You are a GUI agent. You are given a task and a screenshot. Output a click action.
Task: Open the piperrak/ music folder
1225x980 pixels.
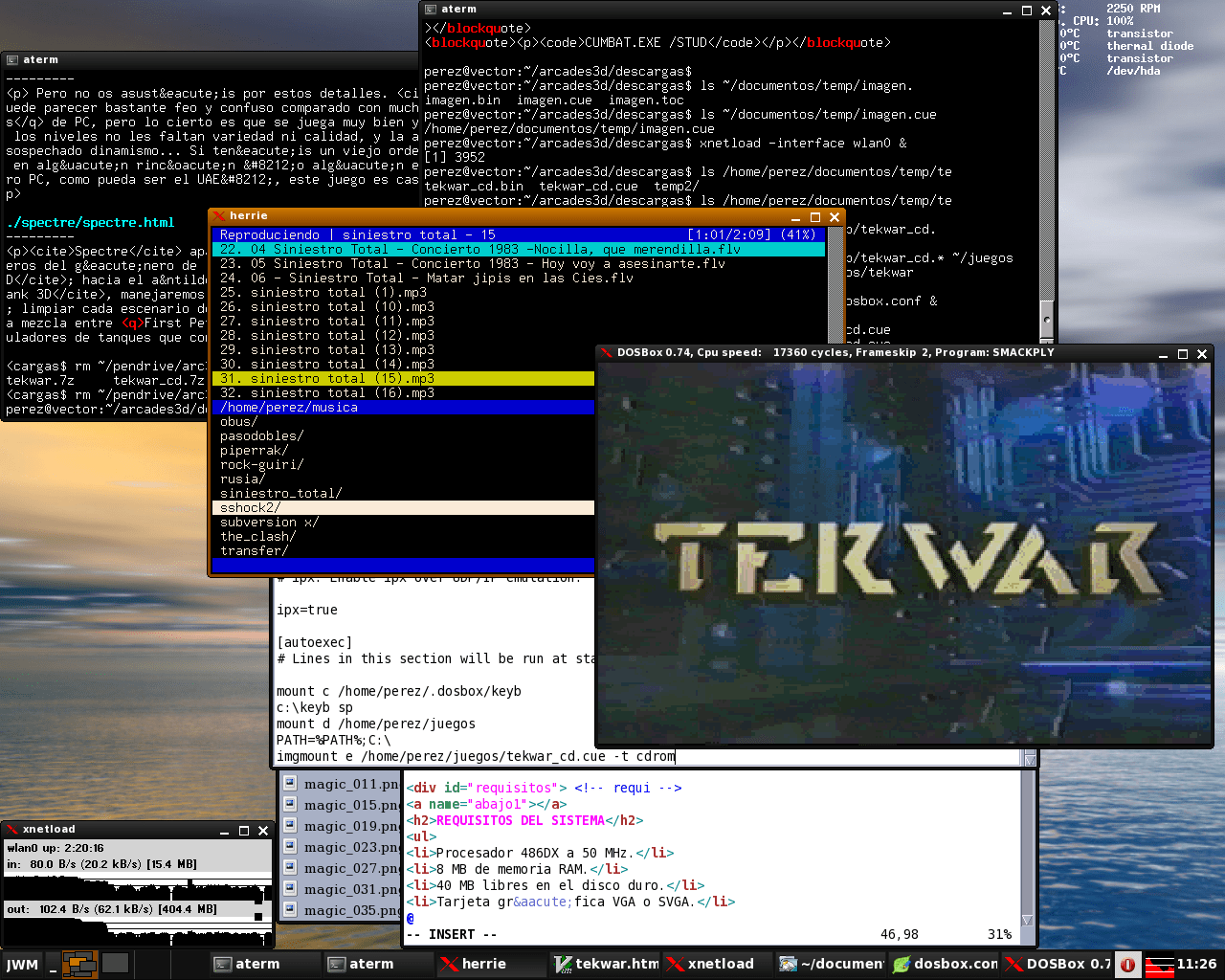coord(404,451)
